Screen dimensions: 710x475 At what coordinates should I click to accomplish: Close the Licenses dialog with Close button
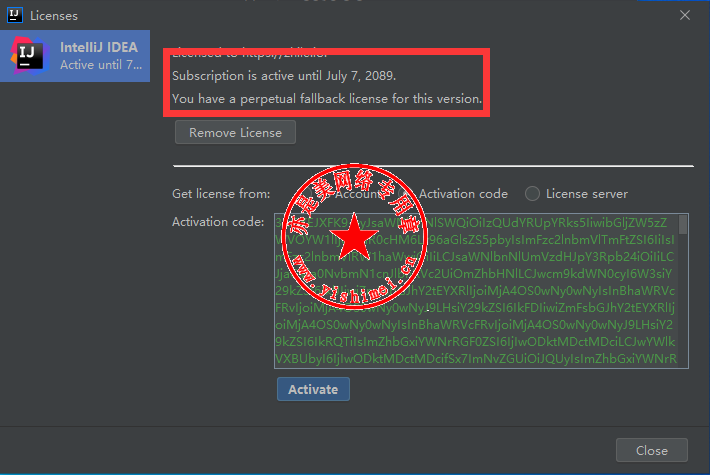[x=652, y=450]
